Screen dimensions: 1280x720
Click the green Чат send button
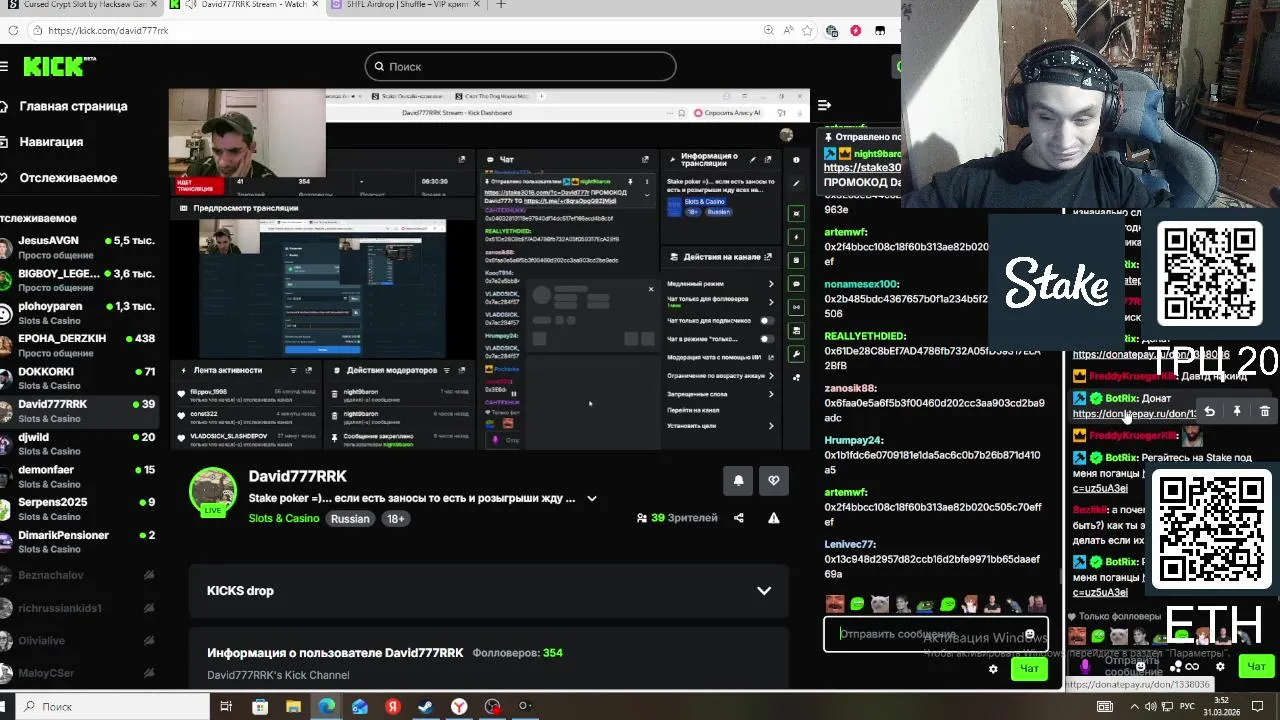point(1029,669)
